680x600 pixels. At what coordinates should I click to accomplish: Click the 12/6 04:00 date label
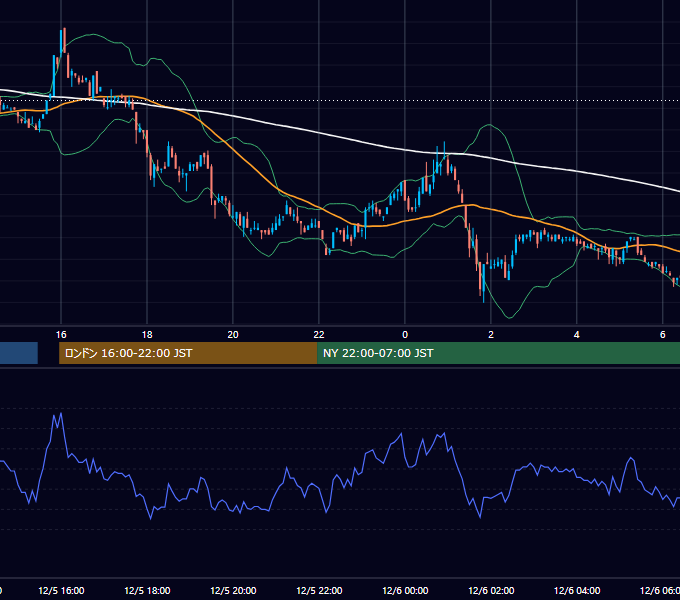tap(576, 590)
